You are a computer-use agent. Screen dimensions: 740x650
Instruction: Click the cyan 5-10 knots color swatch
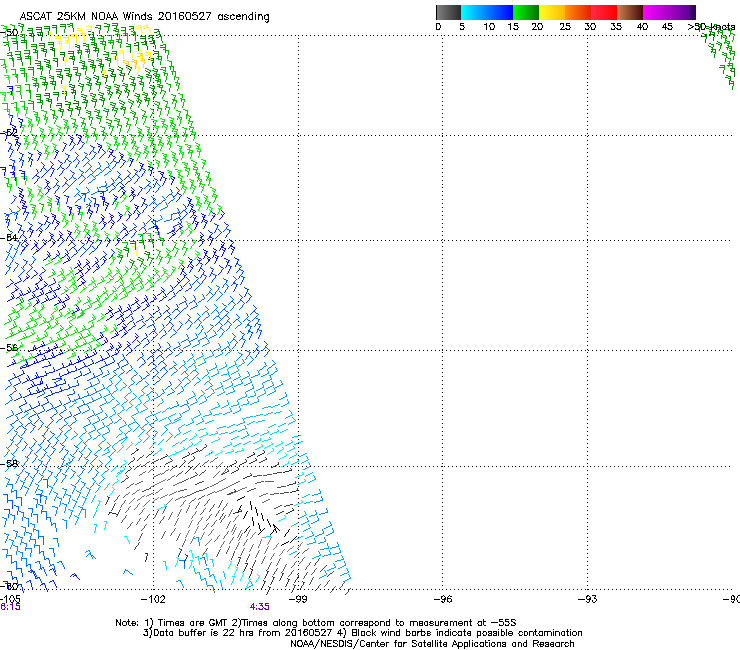[474, 12]
